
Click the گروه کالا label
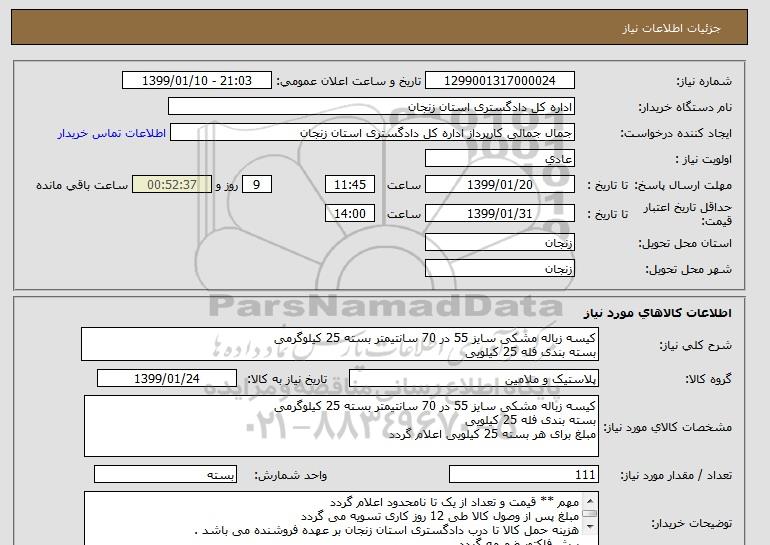pos(709,379)
